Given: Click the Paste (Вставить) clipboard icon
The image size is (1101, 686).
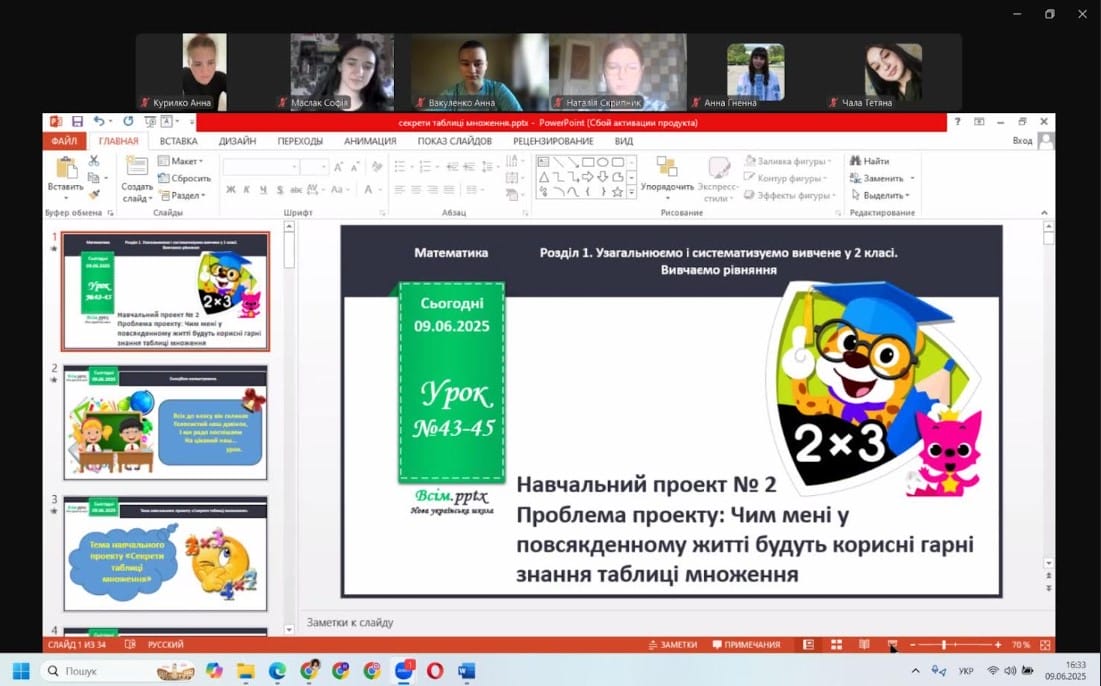Looking at the screenshot, I should click(x=66, y=169).
